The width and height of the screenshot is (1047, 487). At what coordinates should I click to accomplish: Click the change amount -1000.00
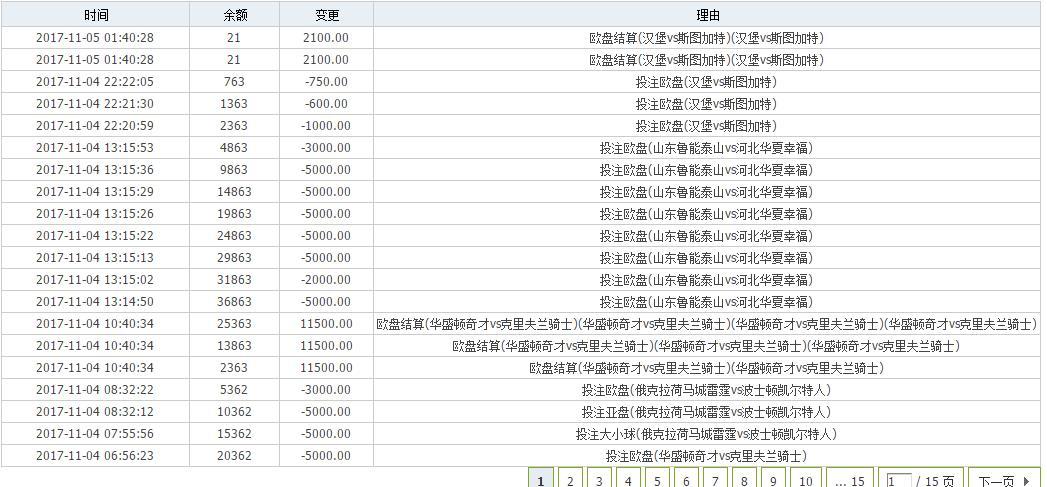(327, 126)
